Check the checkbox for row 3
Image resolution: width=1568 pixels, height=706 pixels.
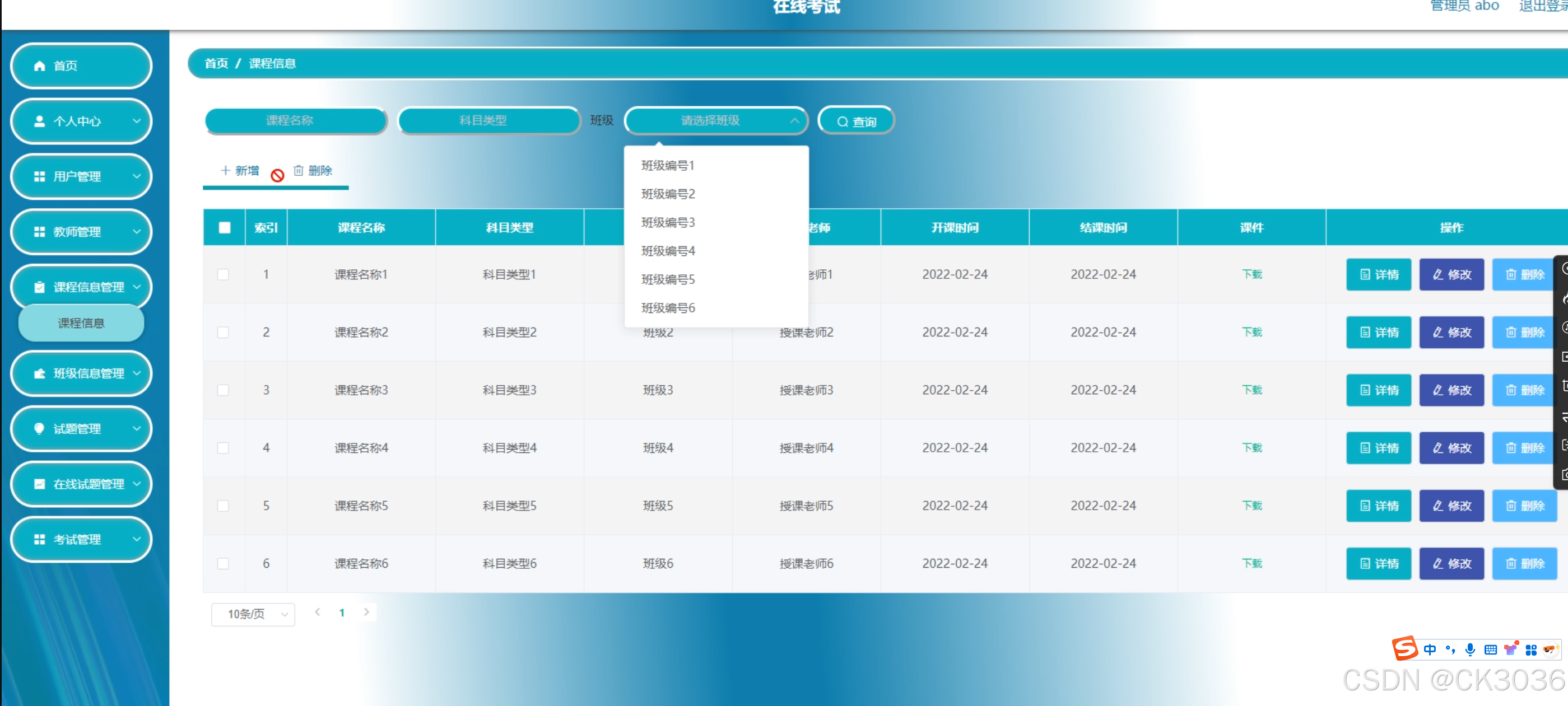pyautogui.click(x=224, y=390)
